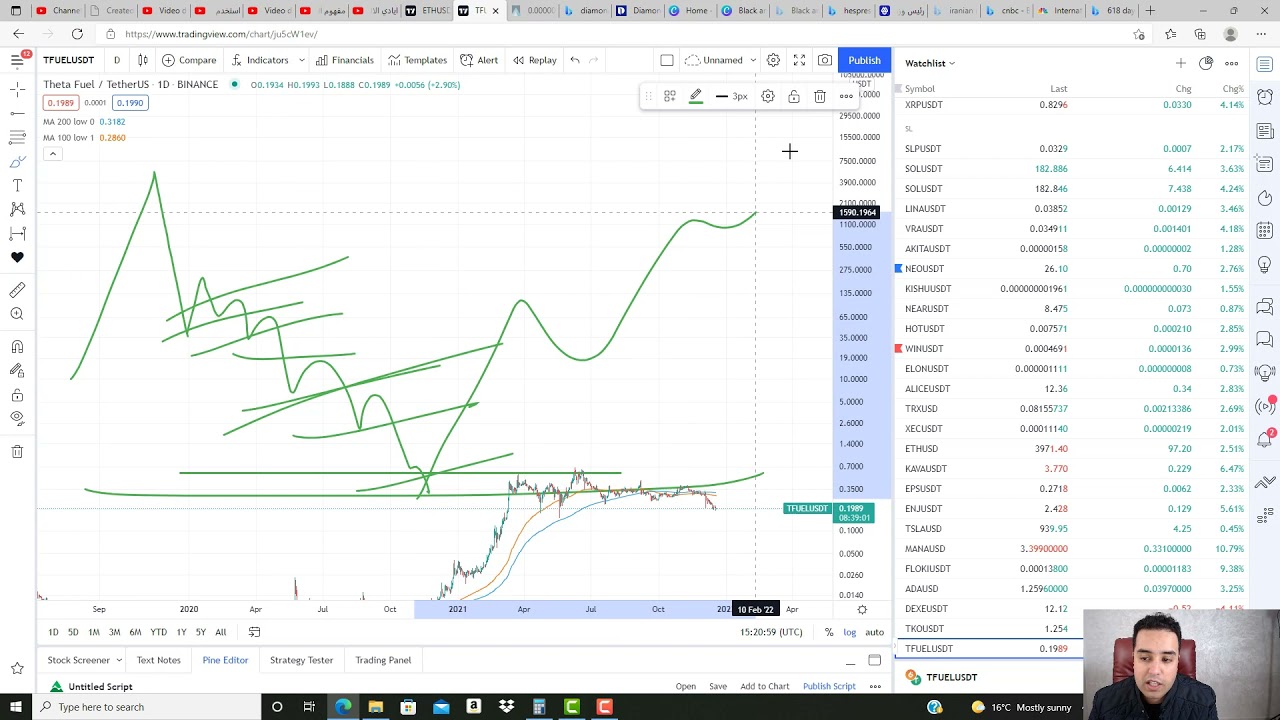Select the brush drawing tool
Viewport: 1280px width, 720px height.
pos(17,161)
